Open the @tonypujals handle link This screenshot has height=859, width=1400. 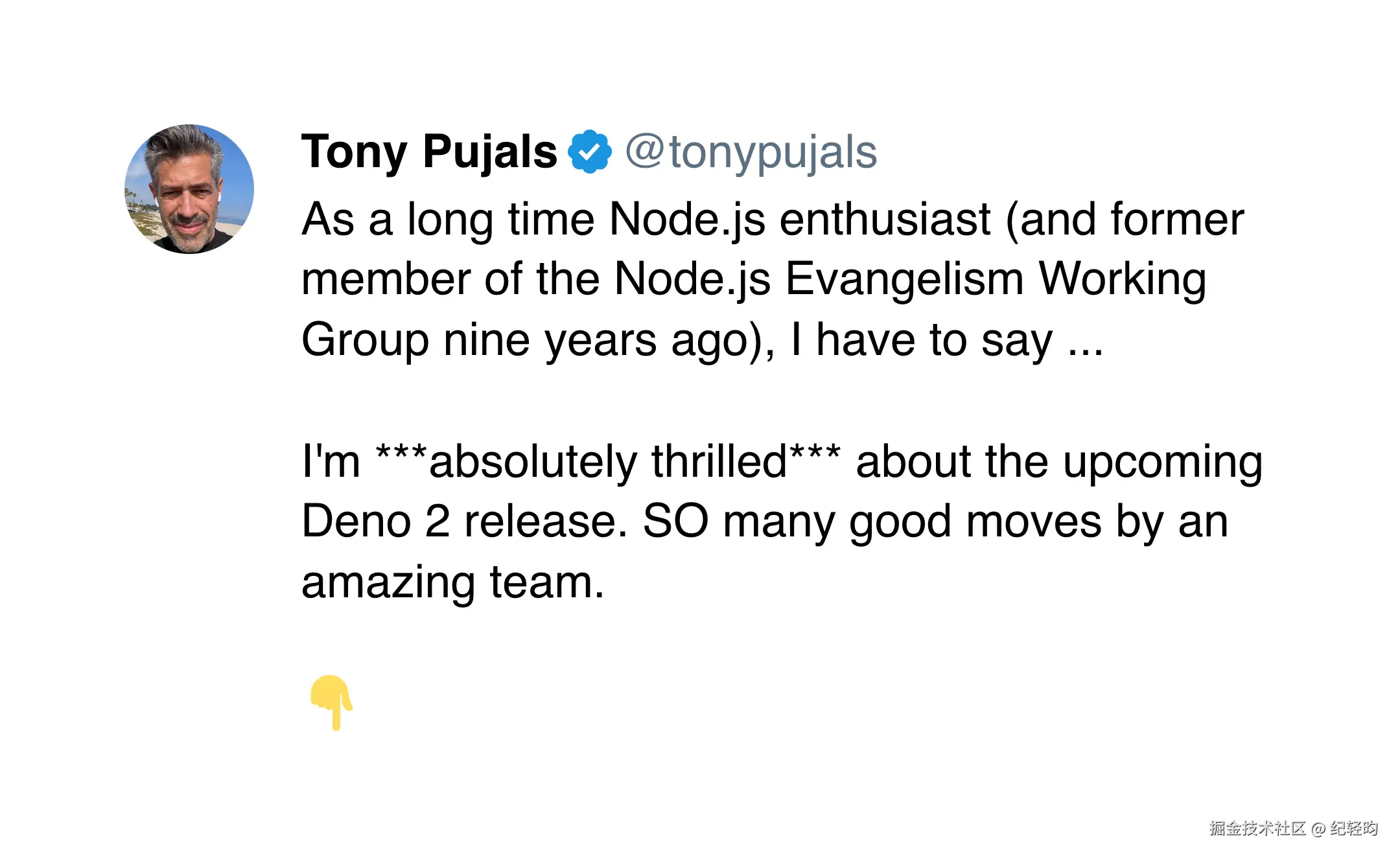pos(751,153)
